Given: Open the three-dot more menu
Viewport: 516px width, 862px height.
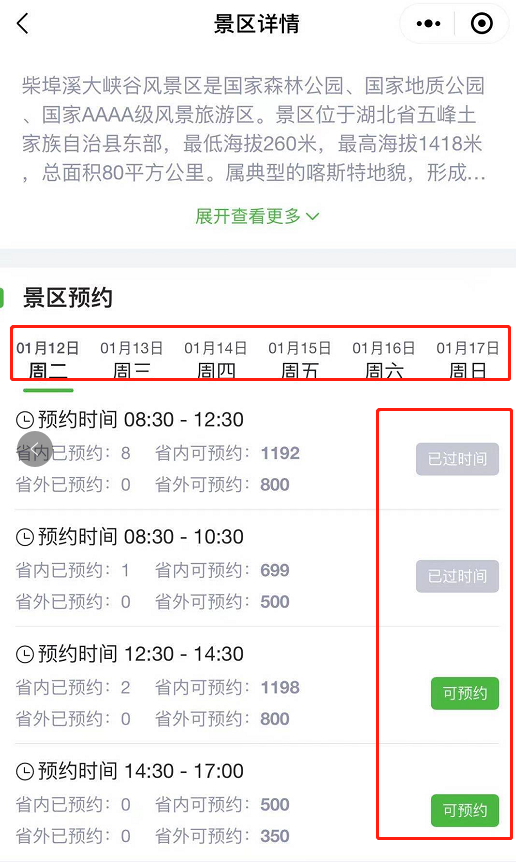Looking at the screenshot, I should point(429,24).
